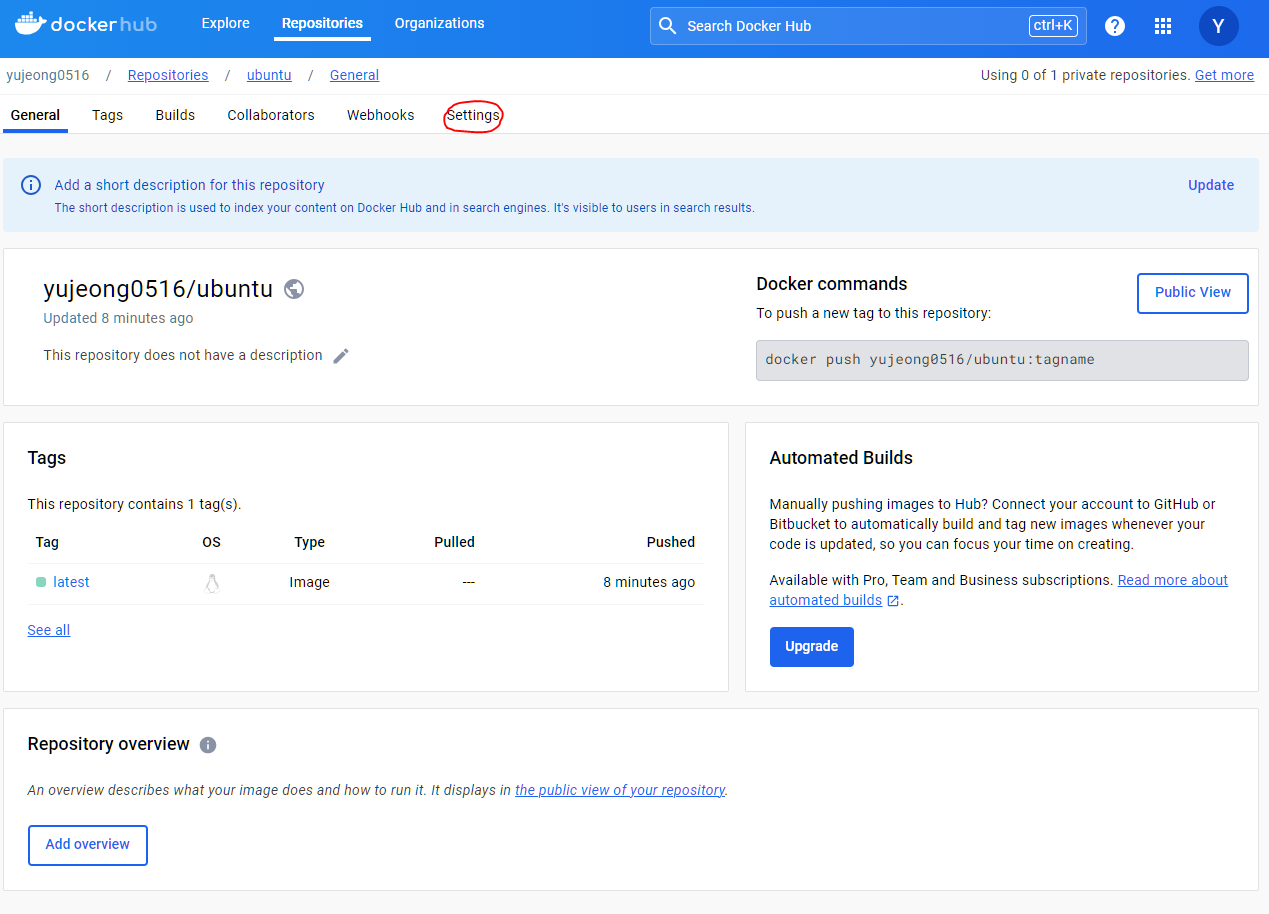Click the Tag column header

click(x=47, y=542)
